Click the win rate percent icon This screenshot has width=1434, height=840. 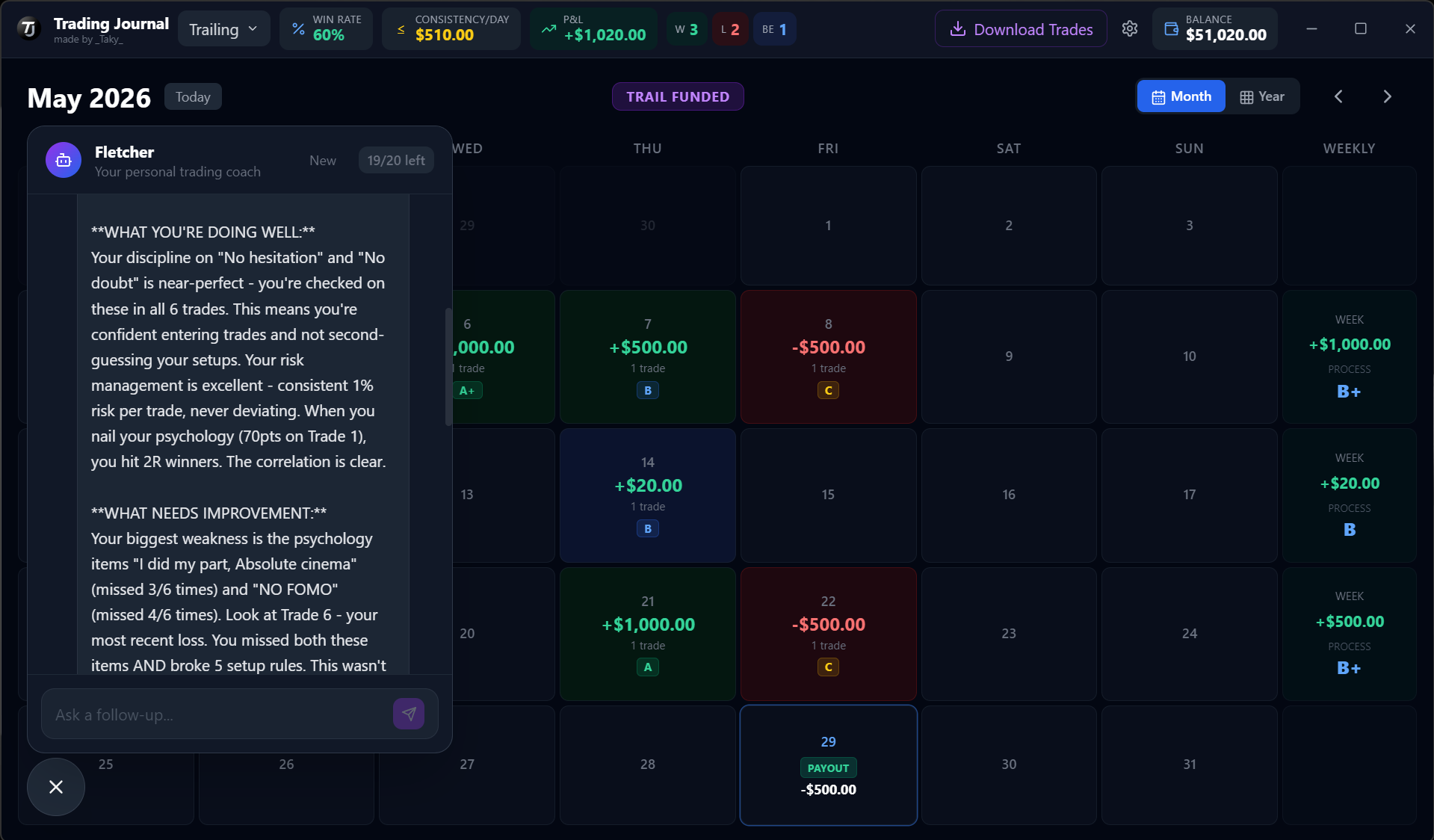[298, 29]
